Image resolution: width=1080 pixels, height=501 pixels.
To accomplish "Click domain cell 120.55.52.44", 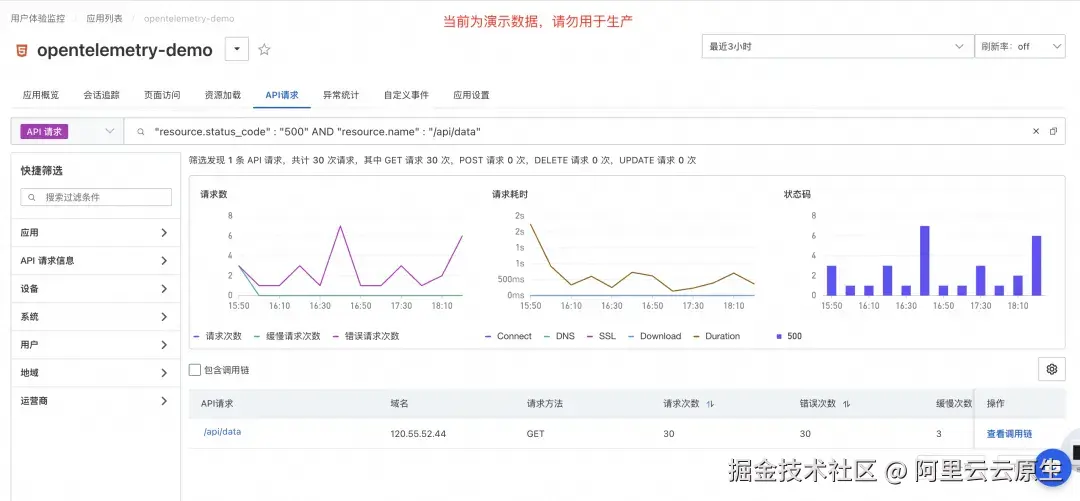I will [417, 433].
